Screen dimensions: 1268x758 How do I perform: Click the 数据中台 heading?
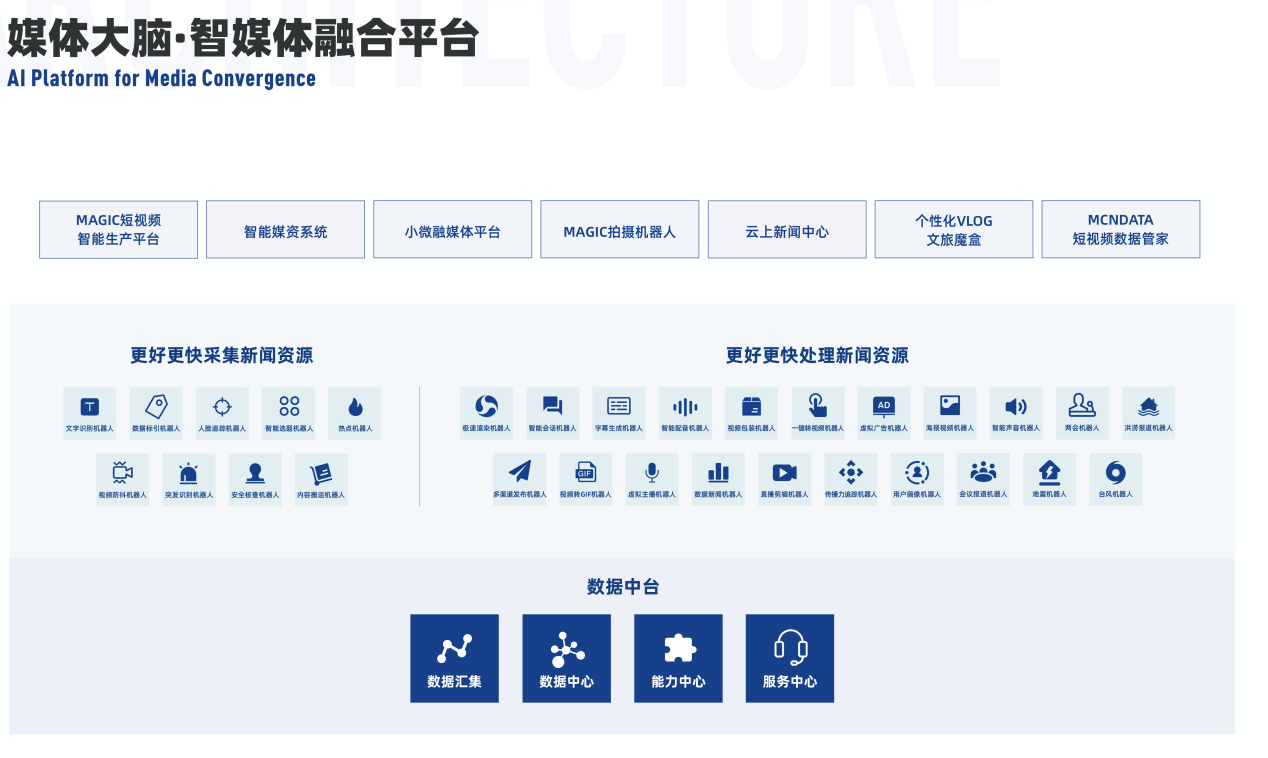click(x=622, y=587)
